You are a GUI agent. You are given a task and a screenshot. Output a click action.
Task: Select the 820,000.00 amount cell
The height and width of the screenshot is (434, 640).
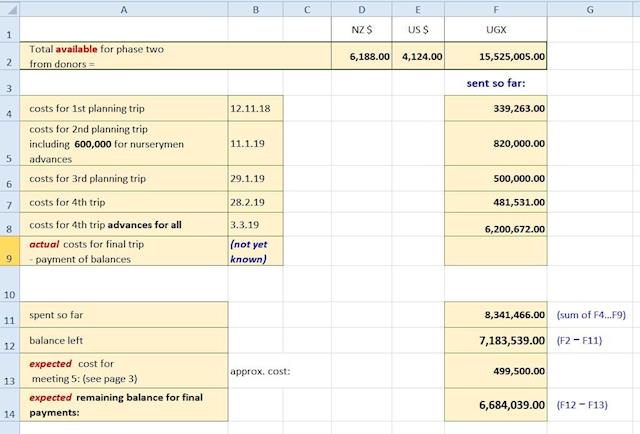(x=496, y=144)
